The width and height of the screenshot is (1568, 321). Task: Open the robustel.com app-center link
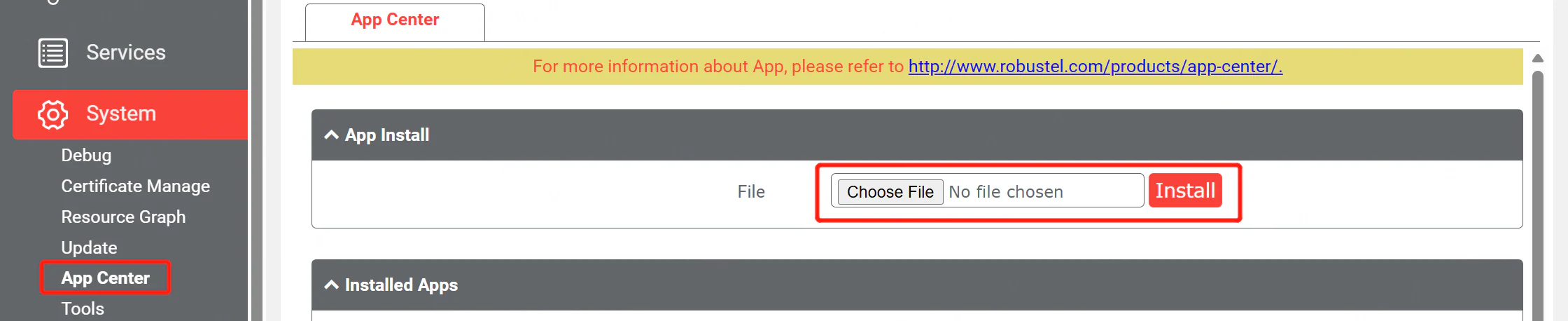click(1095, 67)
